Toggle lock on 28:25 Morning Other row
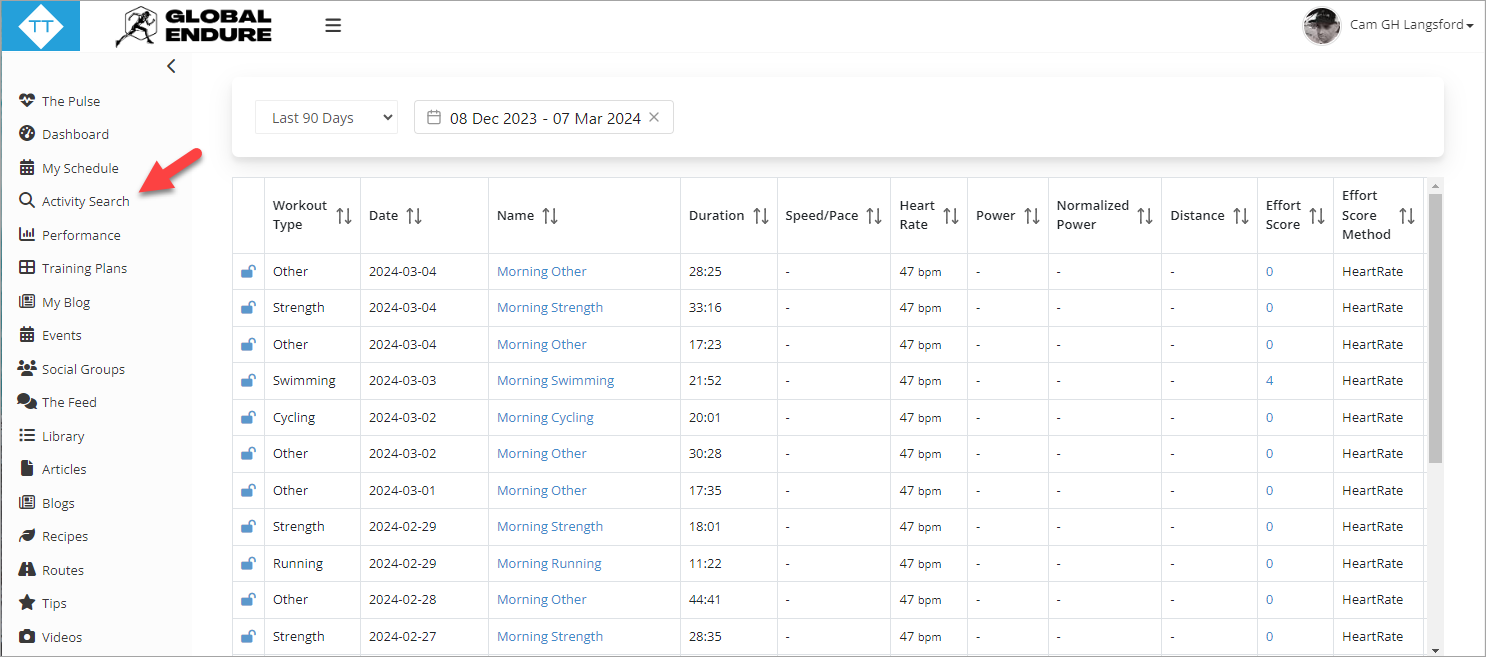The width and height of the screenshot is (1486, 657). pyautogui.click(x=247, y=271)
